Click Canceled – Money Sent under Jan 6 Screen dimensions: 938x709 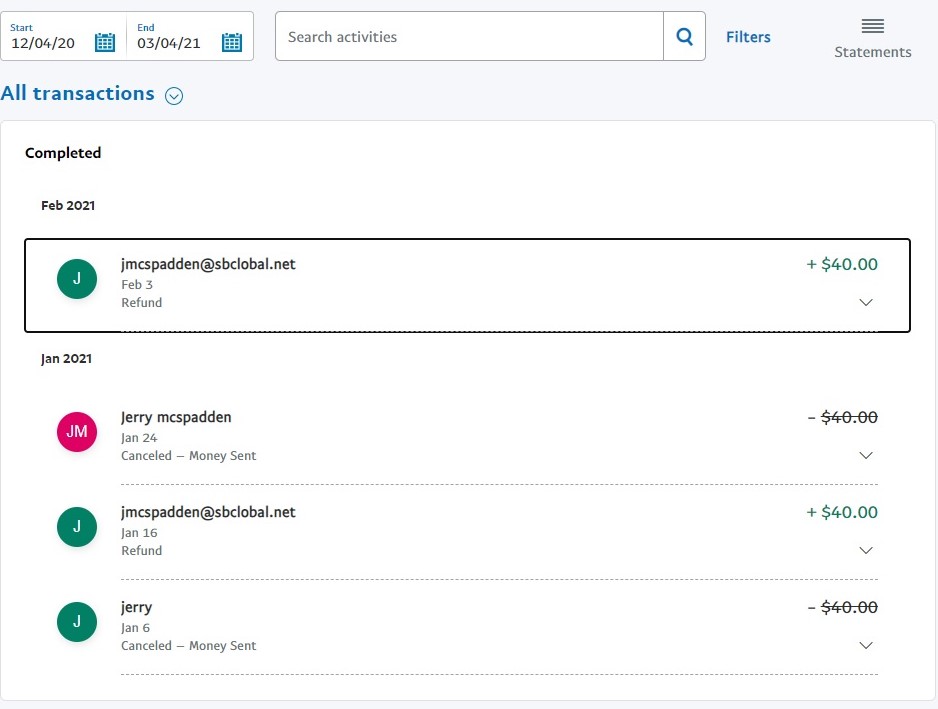coord(188,646)
